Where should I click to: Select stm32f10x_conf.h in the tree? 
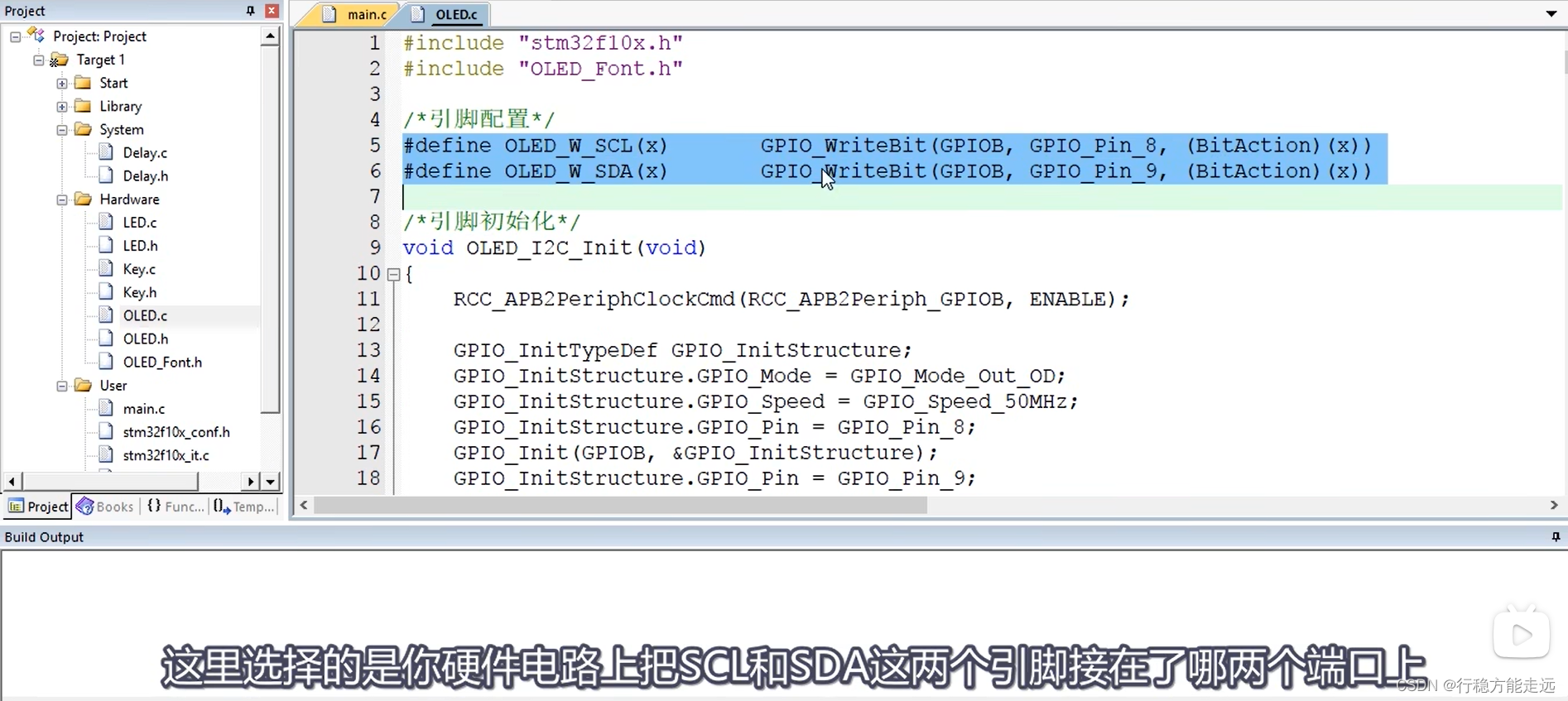pos(176,432)
